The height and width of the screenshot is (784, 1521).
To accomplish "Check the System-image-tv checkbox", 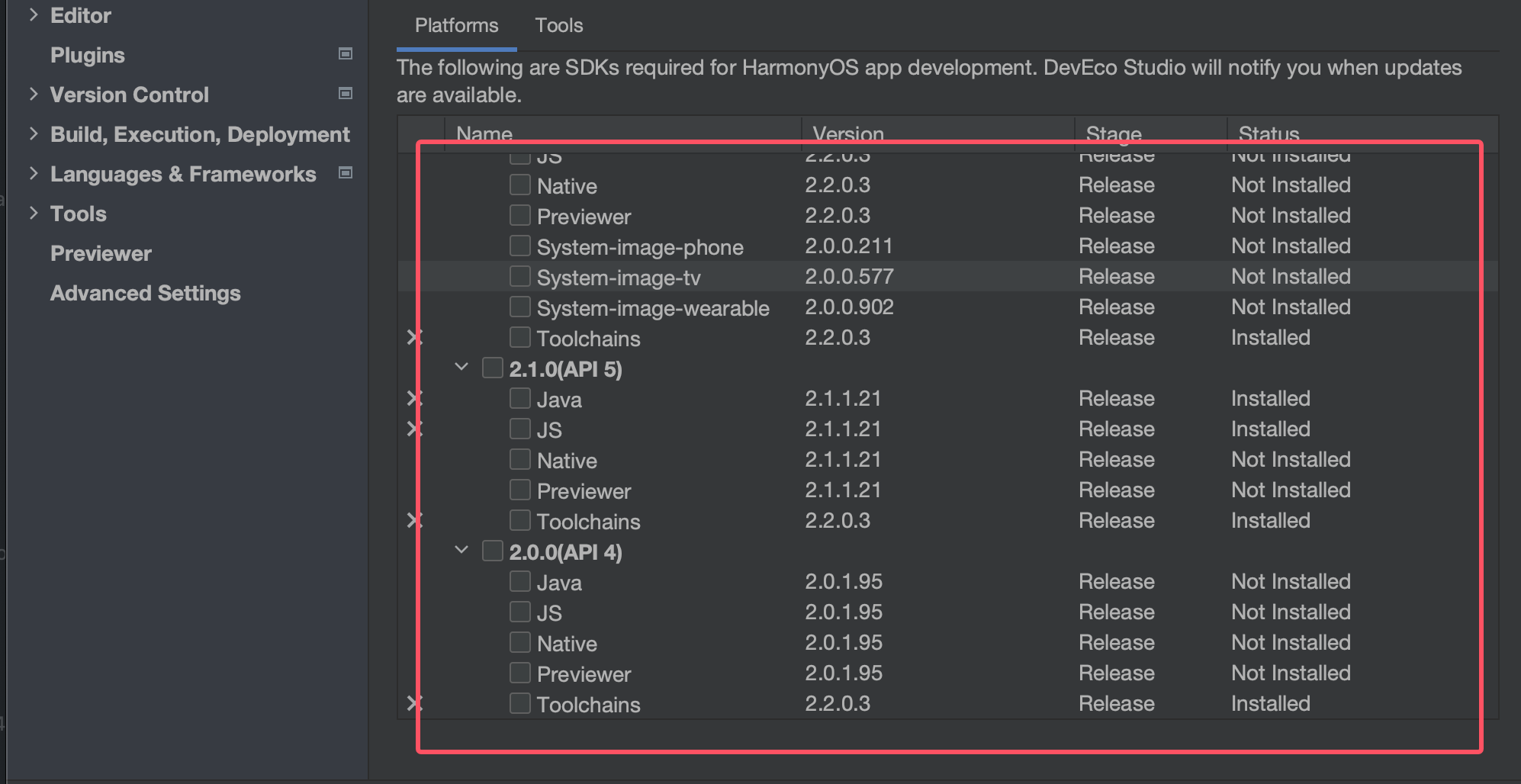I will coord(520,276).
